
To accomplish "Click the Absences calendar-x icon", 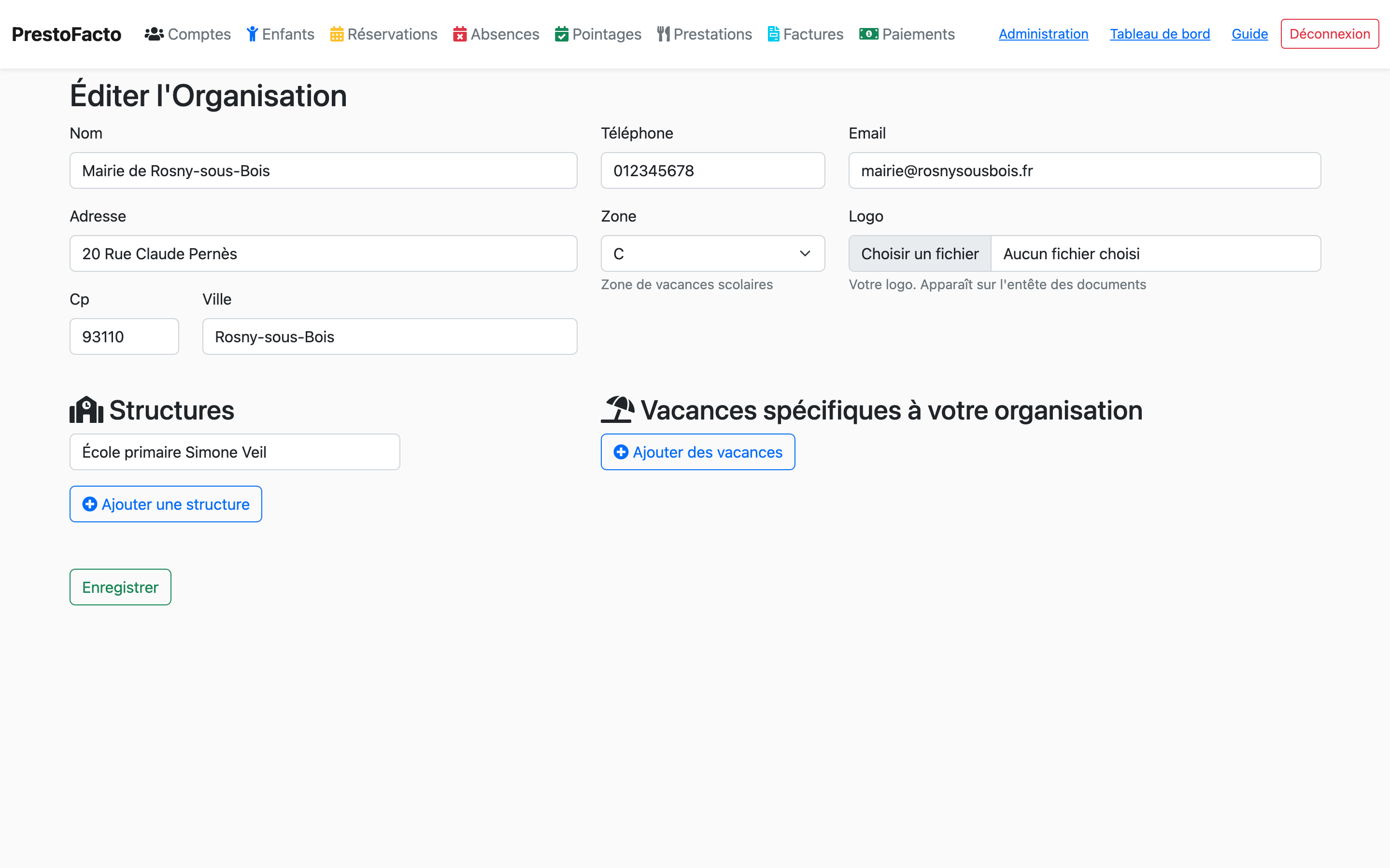I will (459, 34).
